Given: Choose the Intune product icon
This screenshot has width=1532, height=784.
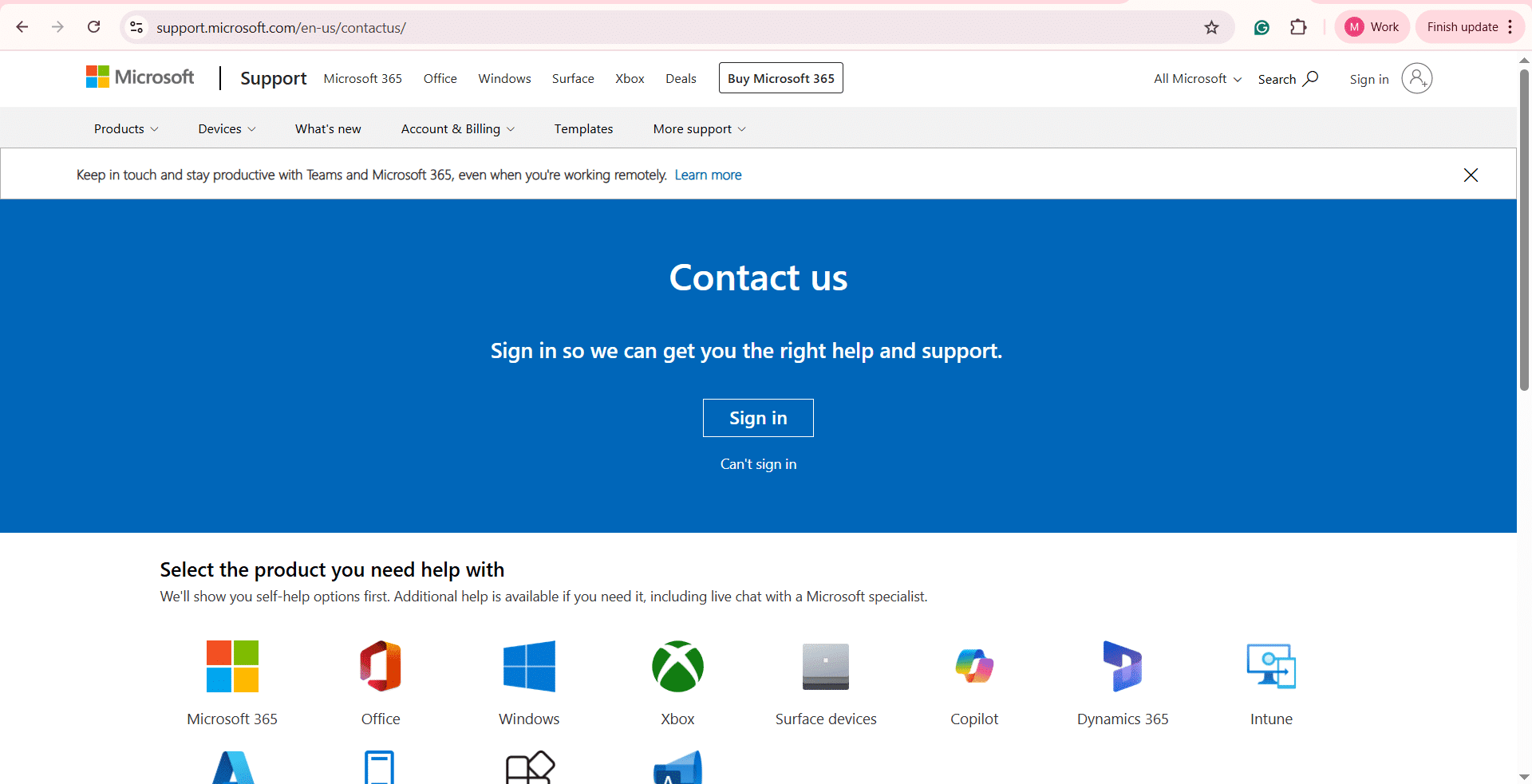Looking at the screenshot, I should 1270,667.
